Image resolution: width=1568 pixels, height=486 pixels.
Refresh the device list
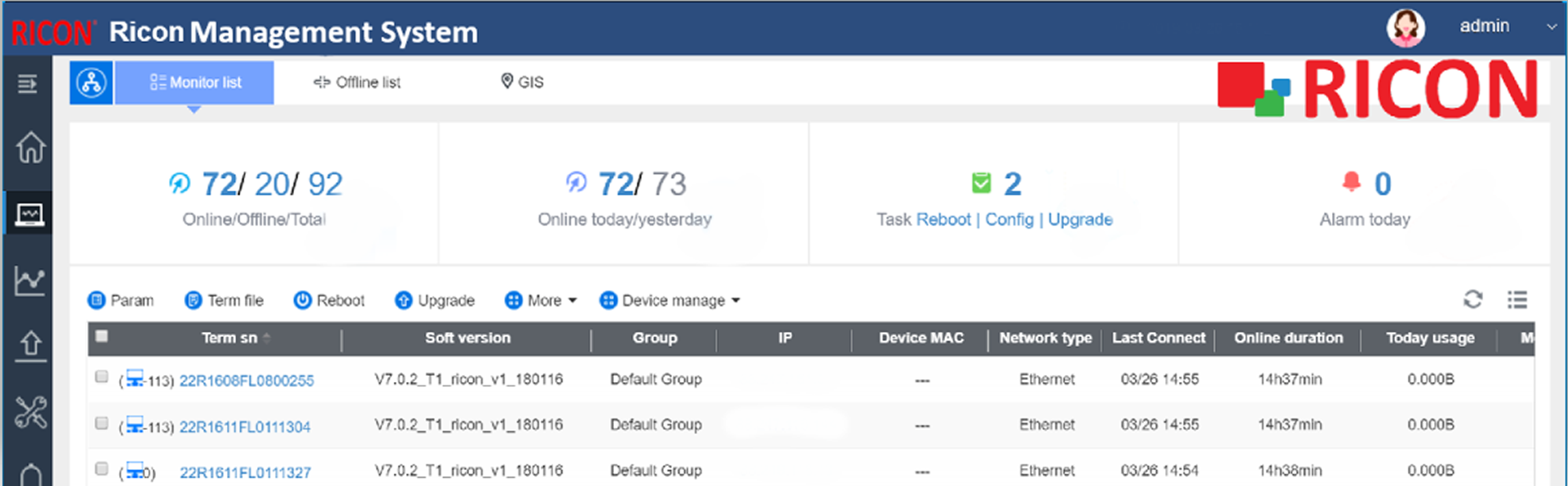click(1473, 299)
